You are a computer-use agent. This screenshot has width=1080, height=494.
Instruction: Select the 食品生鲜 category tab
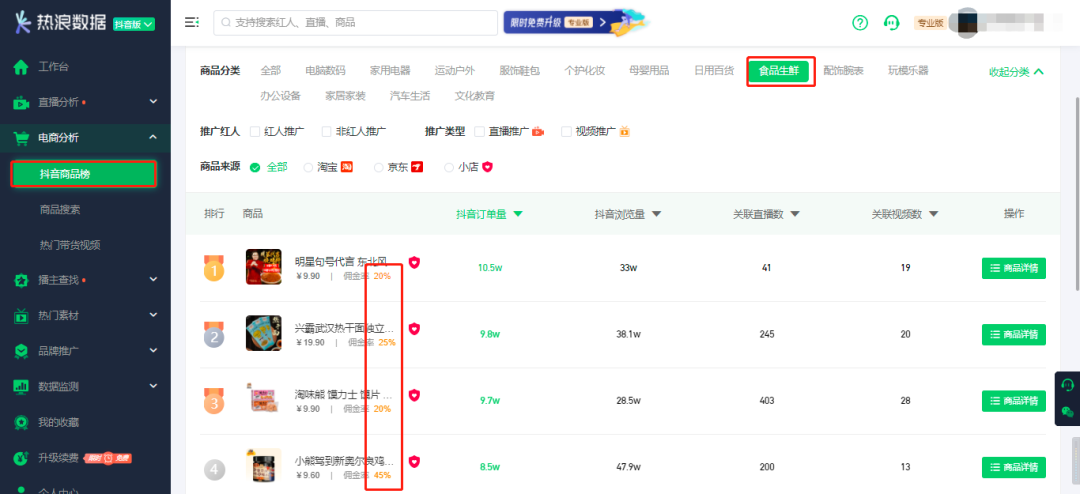[778, 71]
